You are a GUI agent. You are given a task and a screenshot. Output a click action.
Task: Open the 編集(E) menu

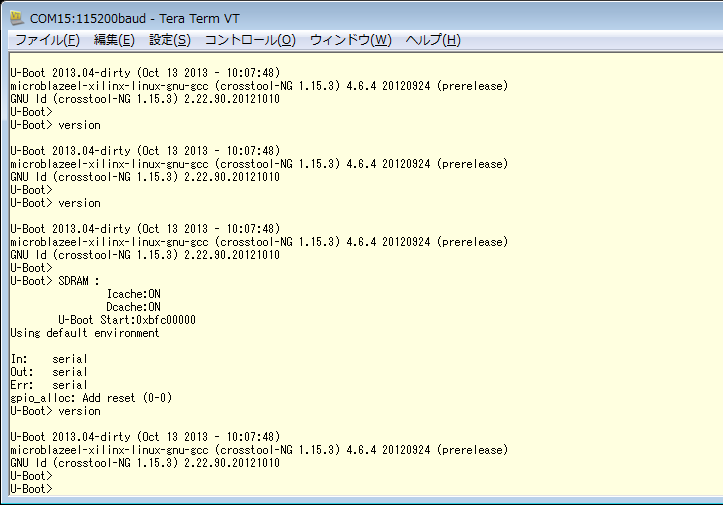coord(114,40)
